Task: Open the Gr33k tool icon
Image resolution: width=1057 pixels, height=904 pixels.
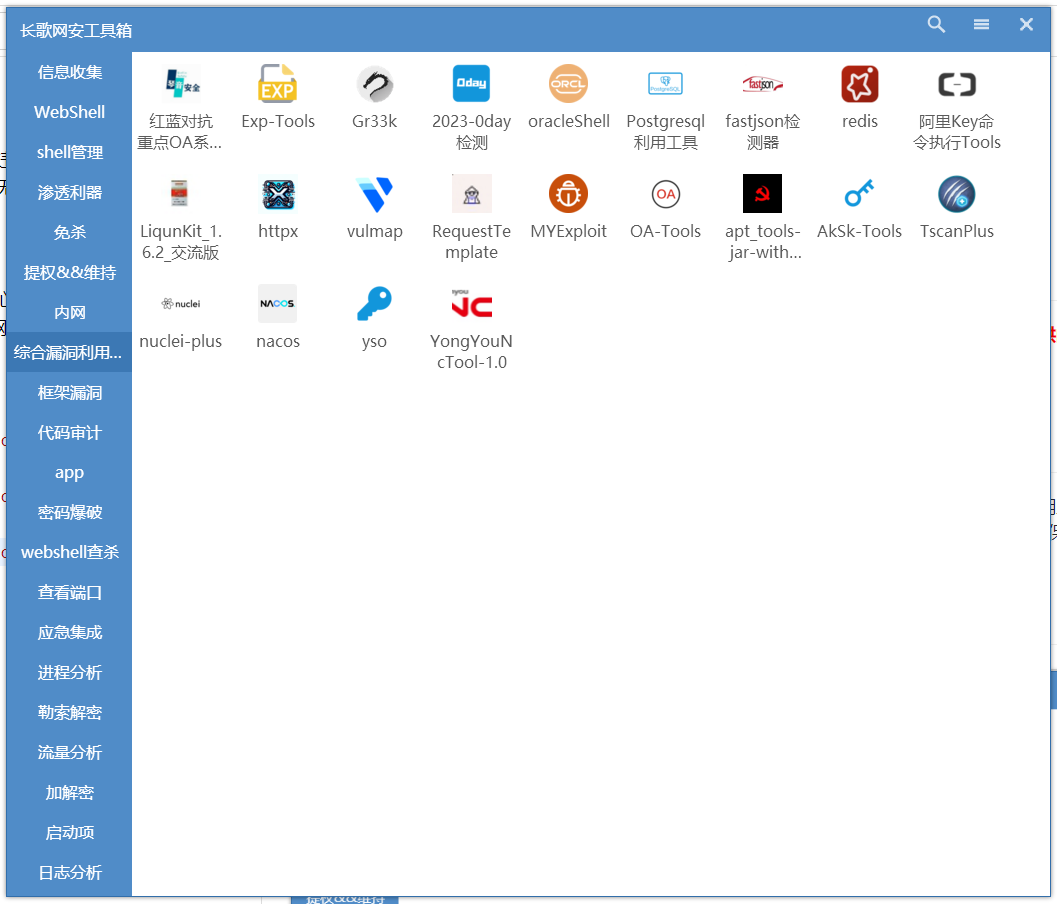Action: 375,84
